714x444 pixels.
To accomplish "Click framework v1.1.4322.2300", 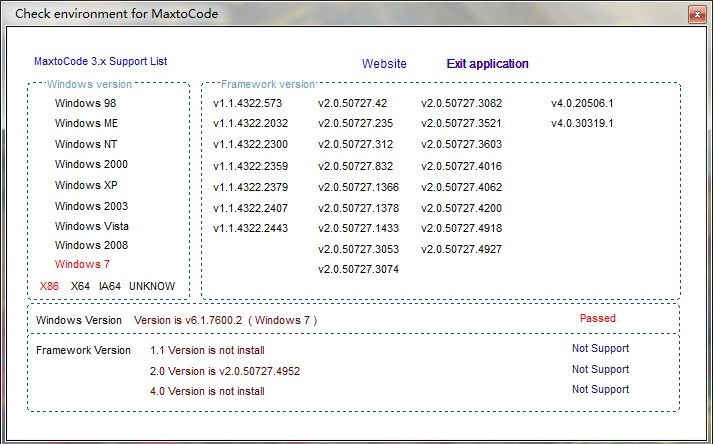I will click(x=250, y=144).
